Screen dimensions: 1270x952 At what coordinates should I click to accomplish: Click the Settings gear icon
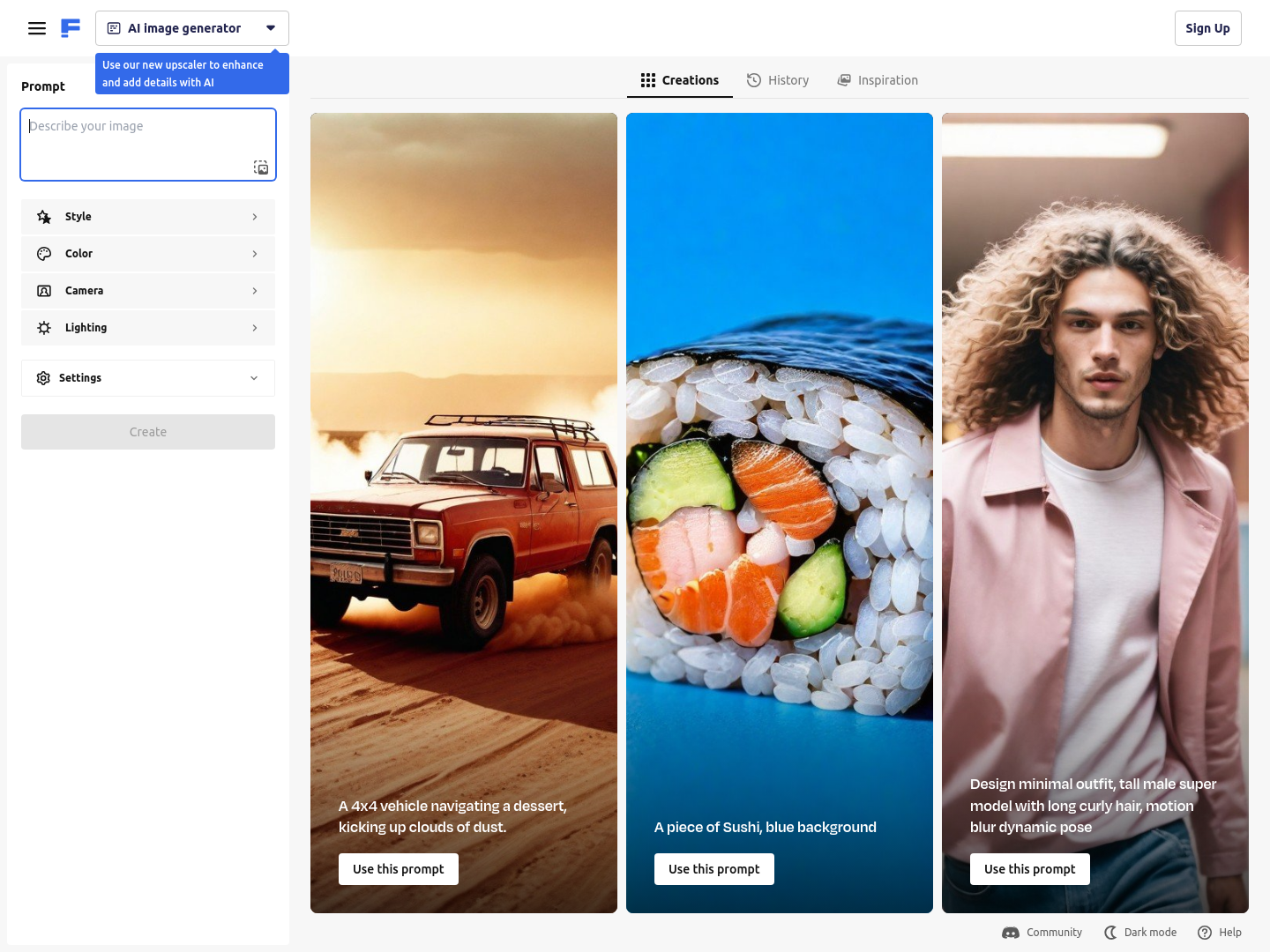43,378
